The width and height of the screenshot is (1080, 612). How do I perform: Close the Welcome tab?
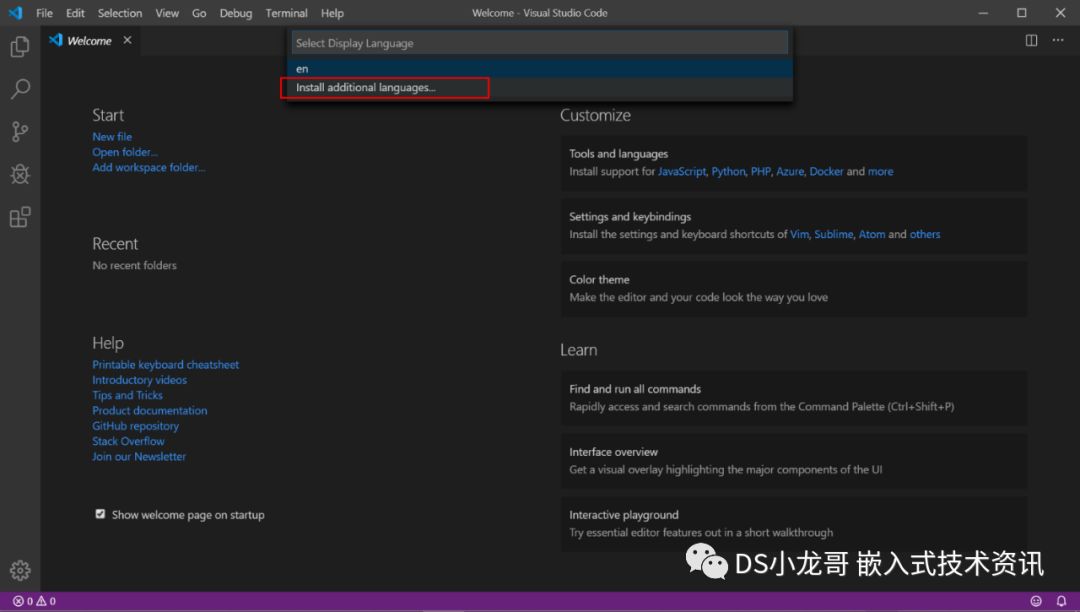tap(127, 40)
